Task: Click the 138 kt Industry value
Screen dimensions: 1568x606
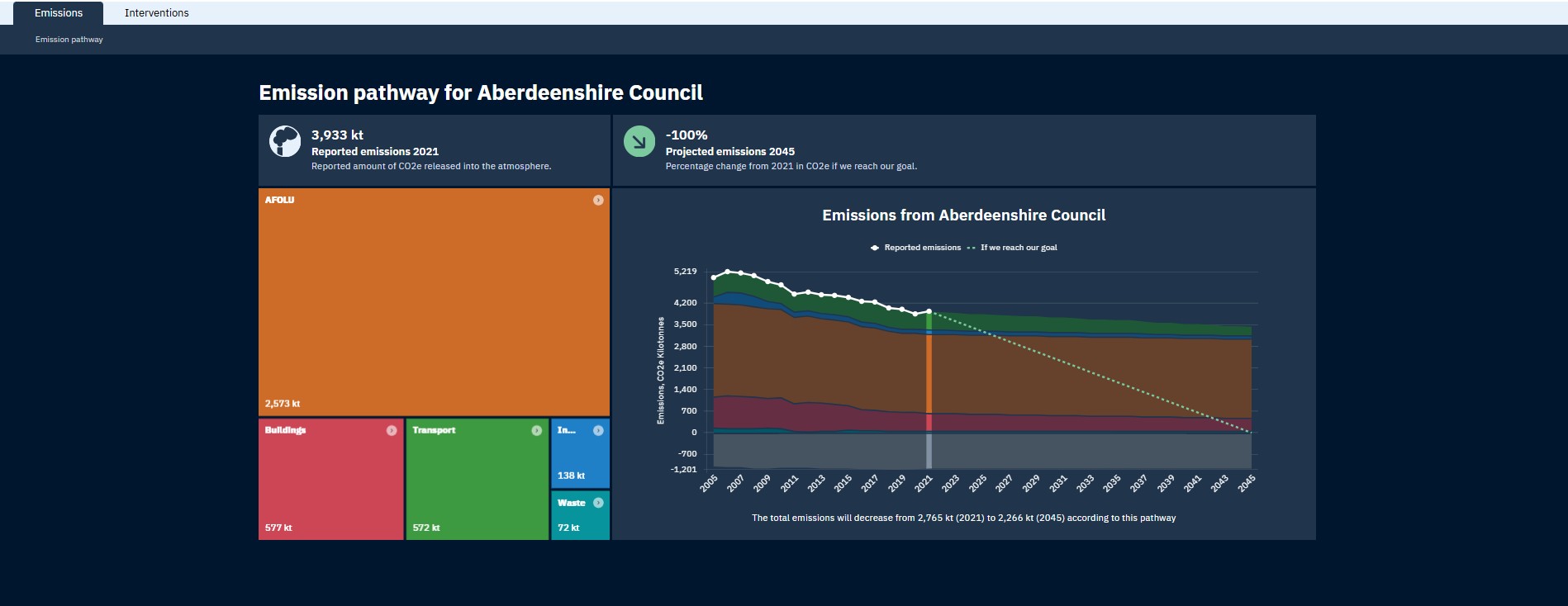Action: 571,476
